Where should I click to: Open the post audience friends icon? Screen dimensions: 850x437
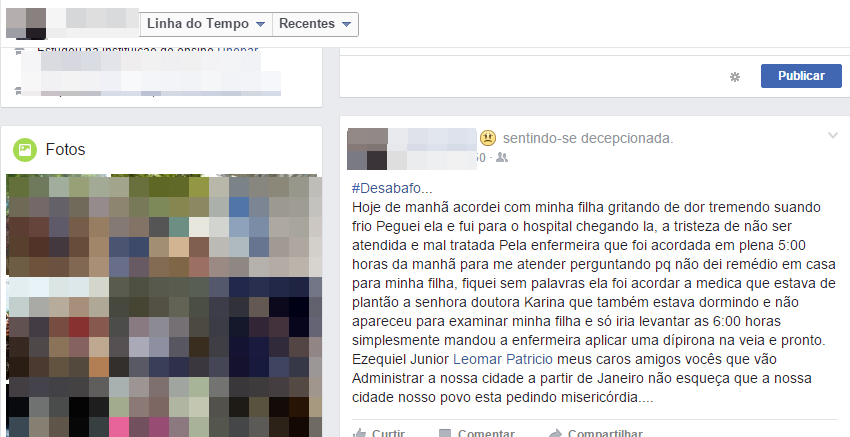(x=503, y=157)
